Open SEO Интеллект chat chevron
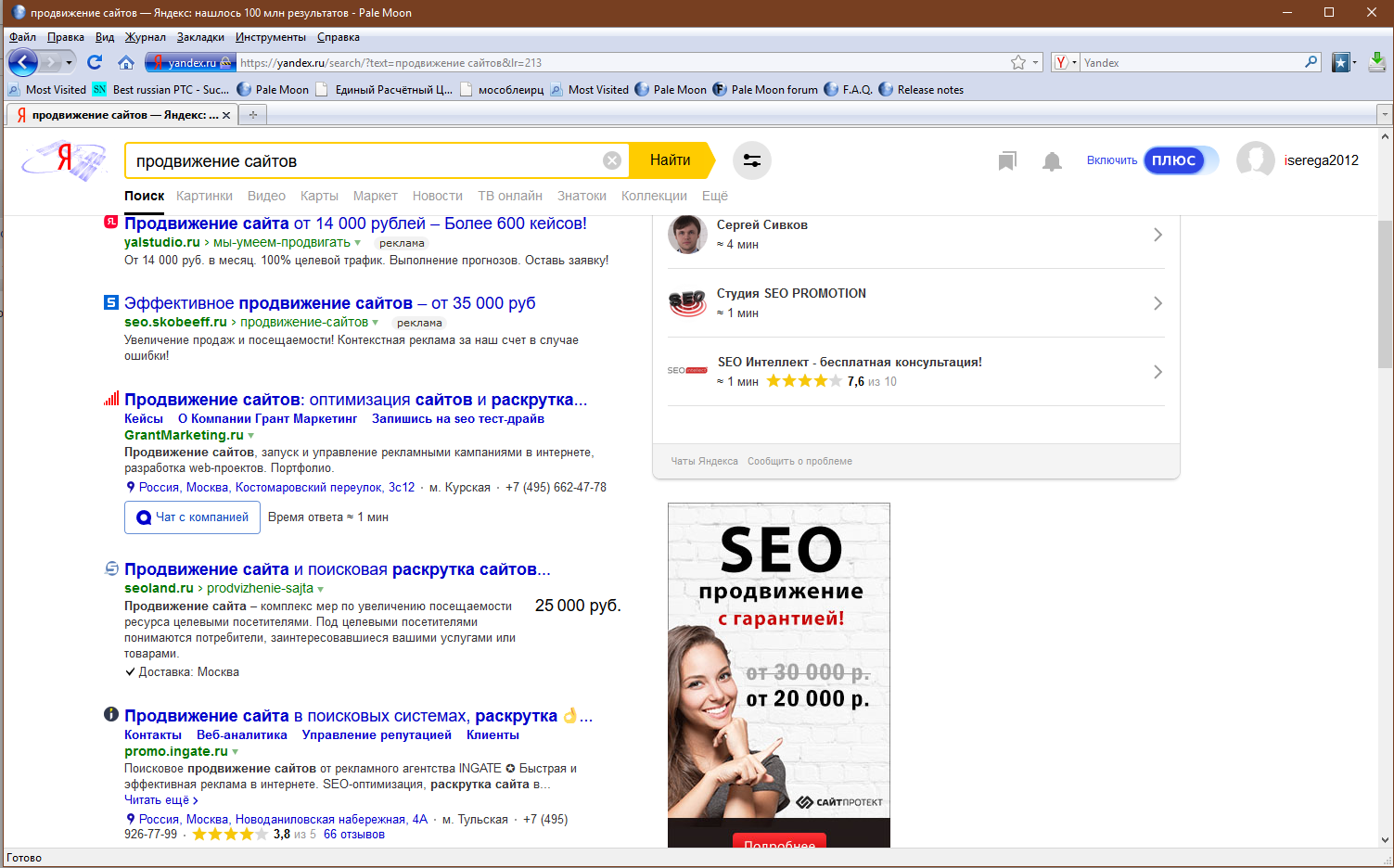Screen dimensions: 1394x868 click(1157, 372)
